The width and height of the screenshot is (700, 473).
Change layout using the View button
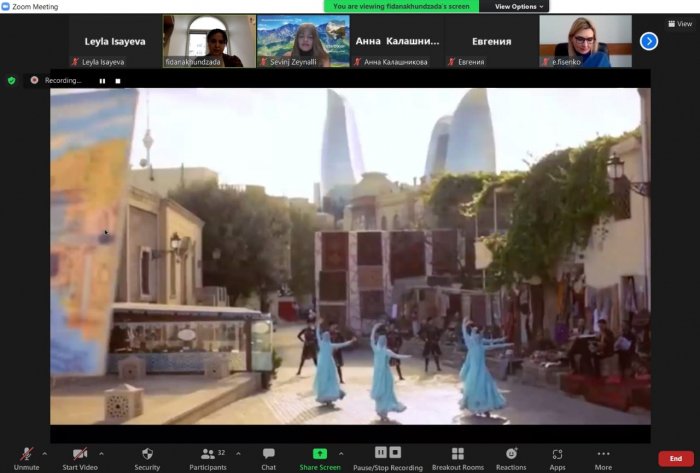(x=680, y=24)
